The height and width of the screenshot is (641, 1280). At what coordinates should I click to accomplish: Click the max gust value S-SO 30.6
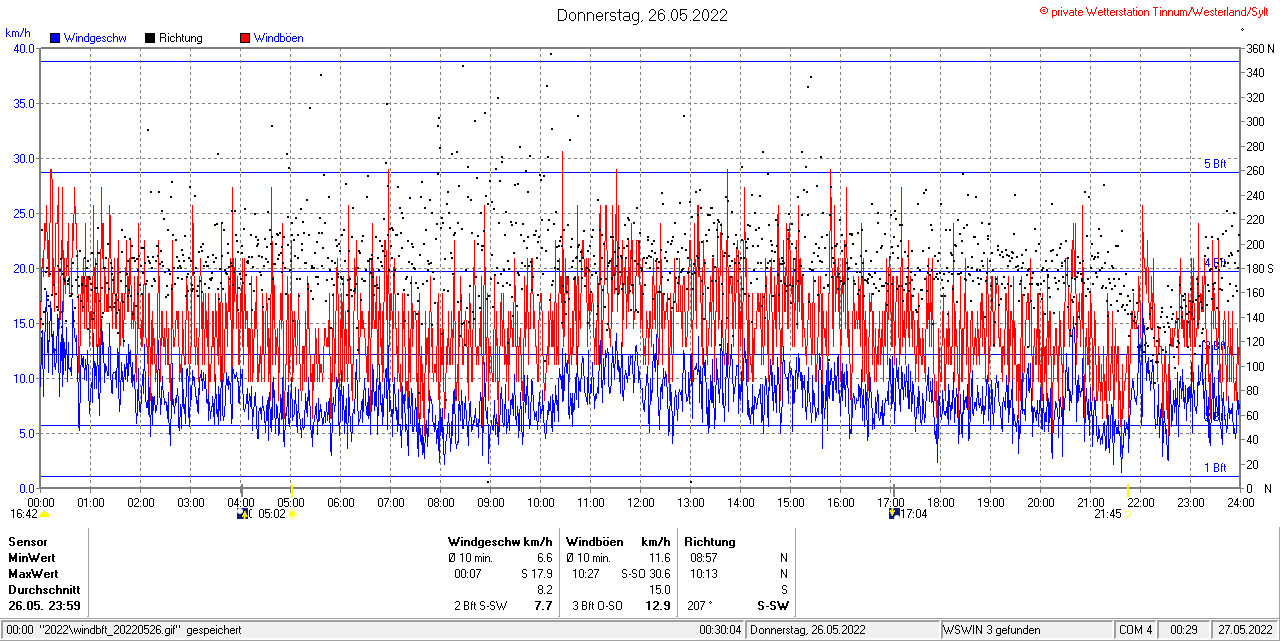pos(646,573)
